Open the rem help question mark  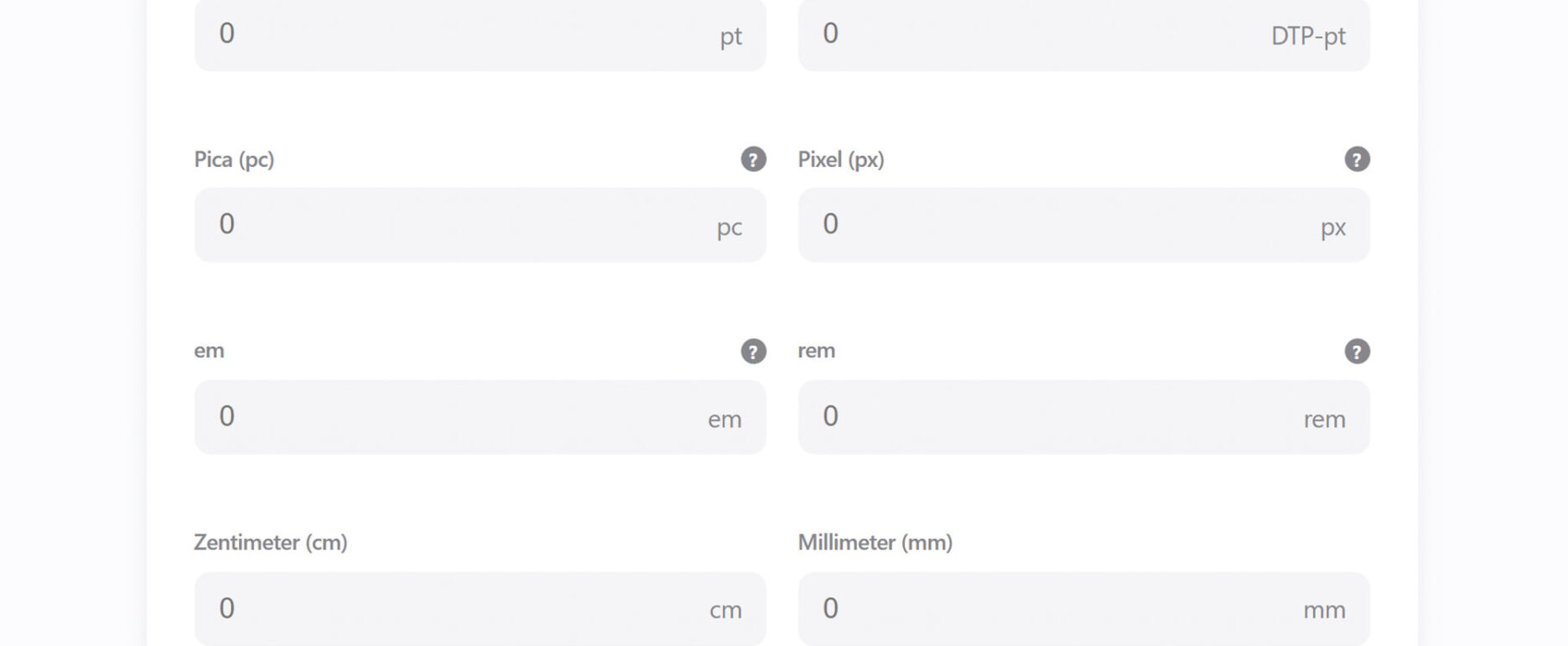[x=1357, y=352]
